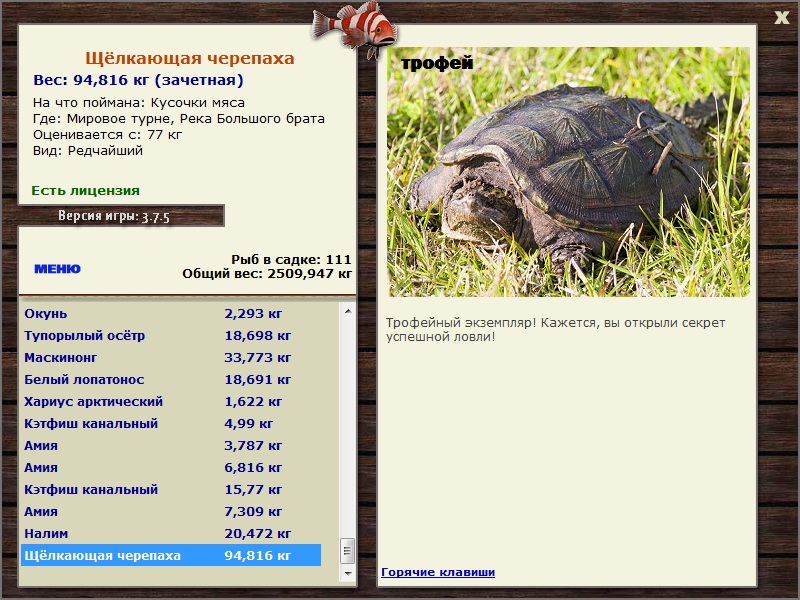Choose the Хариус арктический row
This screenshot has height=600, width=800.
[x=171, y=402]
